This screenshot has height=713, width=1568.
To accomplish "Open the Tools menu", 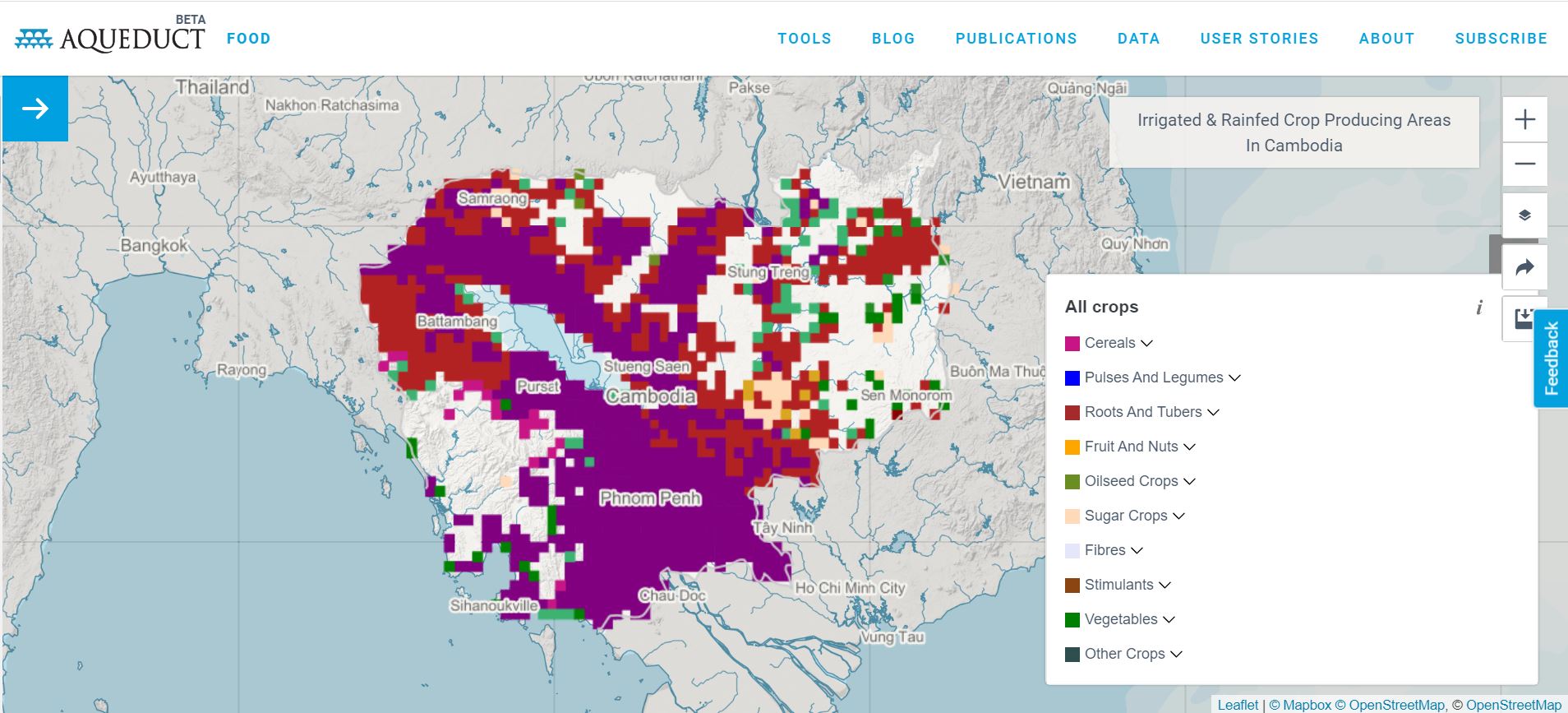I will click(804, 39).
